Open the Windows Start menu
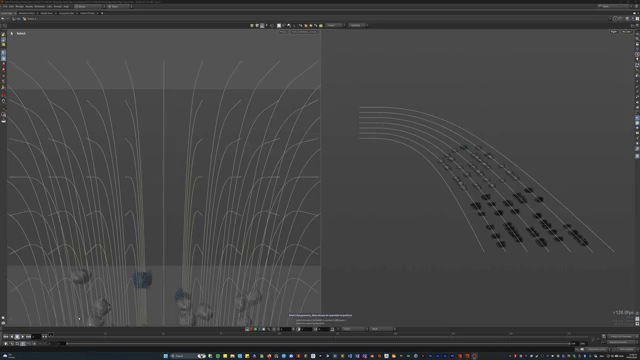Image resolution: width=640 pixels, height=360 pixels. pyautogui.click(x=166, y=356)
